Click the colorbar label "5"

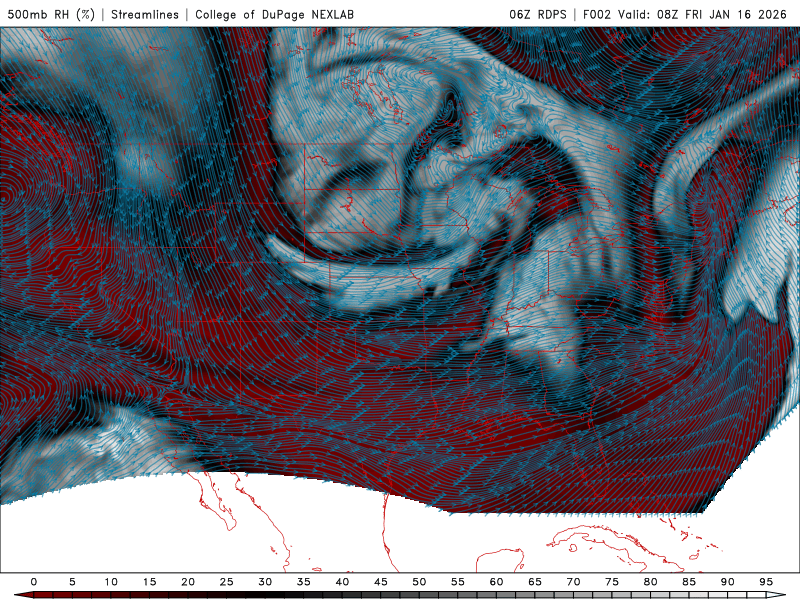coord(72,582)
